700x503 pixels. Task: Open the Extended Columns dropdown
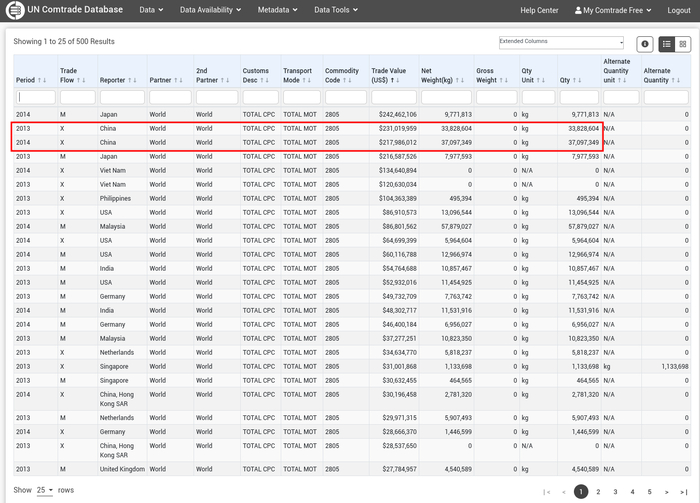pos(561,43)
